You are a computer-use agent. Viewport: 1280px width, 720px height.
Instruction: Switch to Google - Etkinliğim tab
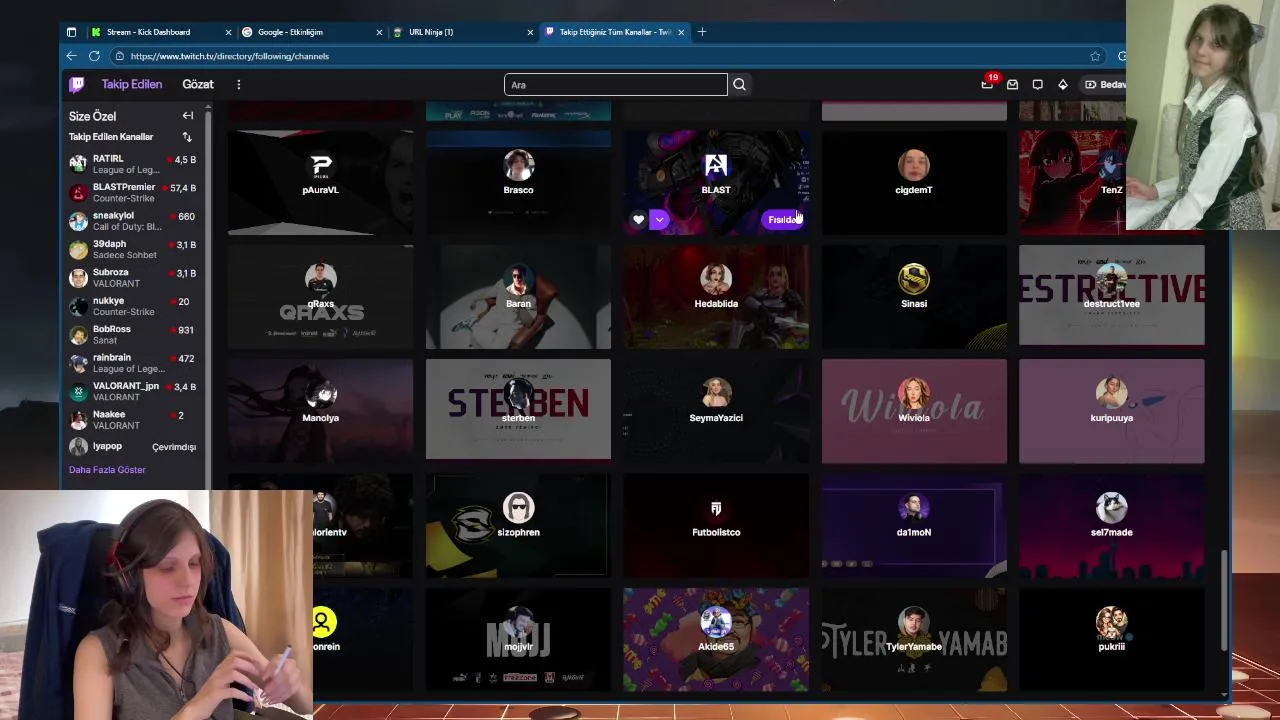[x=312, y=32]
